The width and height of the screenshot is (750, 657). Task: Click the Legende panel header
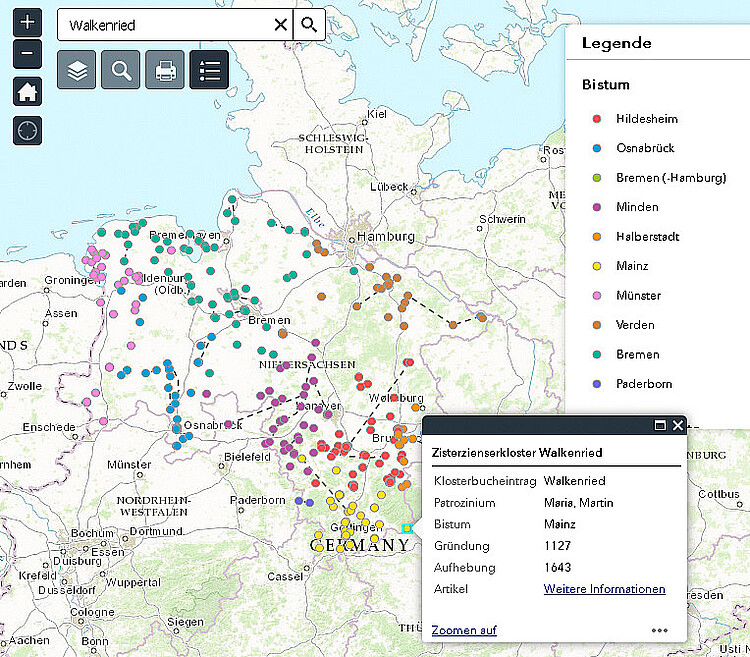[x=617, y=43]
